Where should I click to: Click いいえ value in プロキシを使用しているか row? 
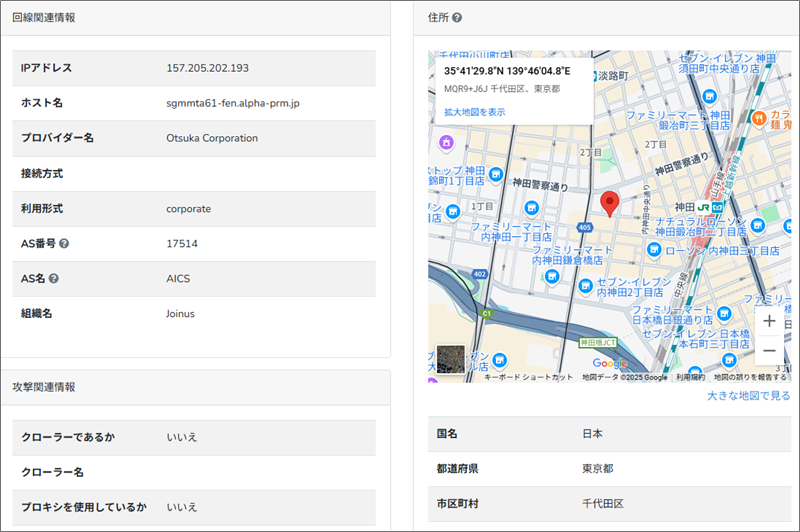tap(182, 507)
